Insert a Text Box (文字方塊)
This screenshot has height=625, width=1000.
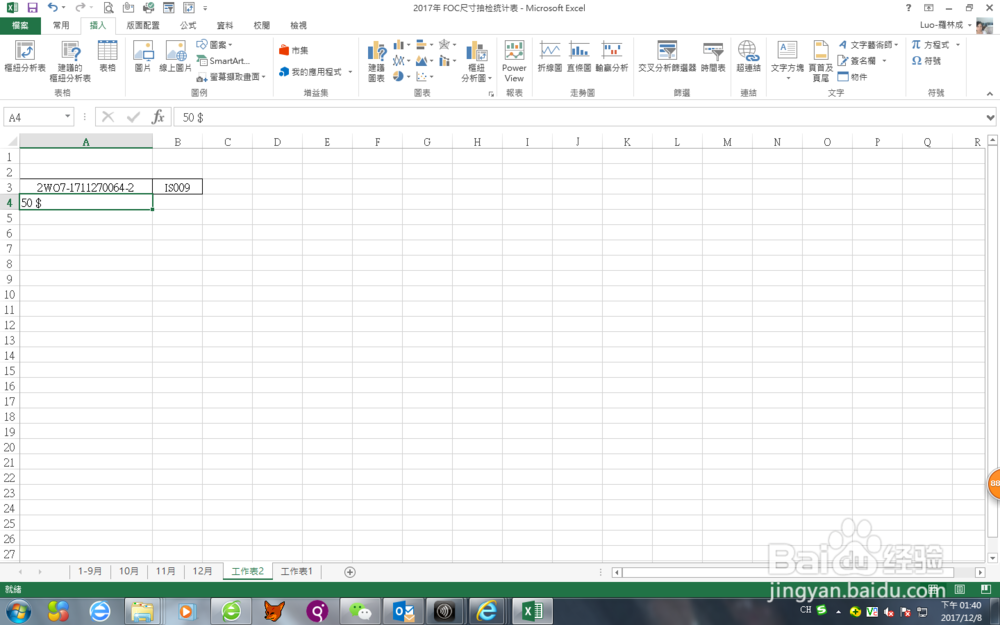click(787, 61)
